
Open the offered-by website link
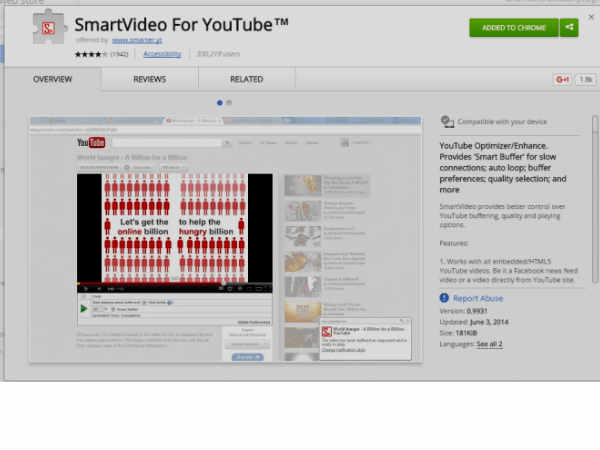click(x=137, y=40)
